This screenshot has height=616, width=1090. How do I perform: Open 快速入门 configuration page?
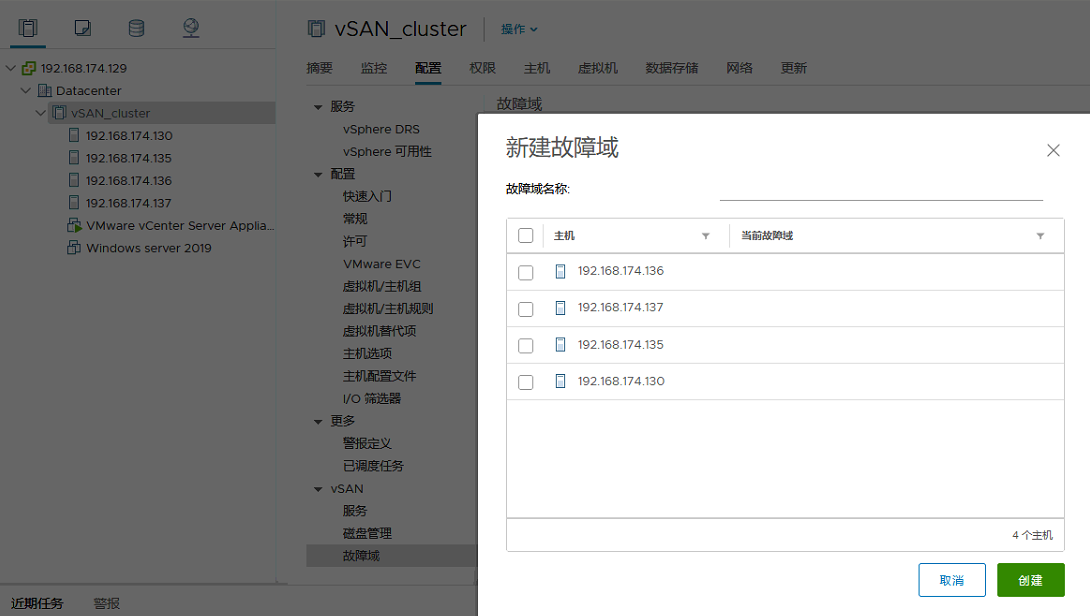pos(367,197)
